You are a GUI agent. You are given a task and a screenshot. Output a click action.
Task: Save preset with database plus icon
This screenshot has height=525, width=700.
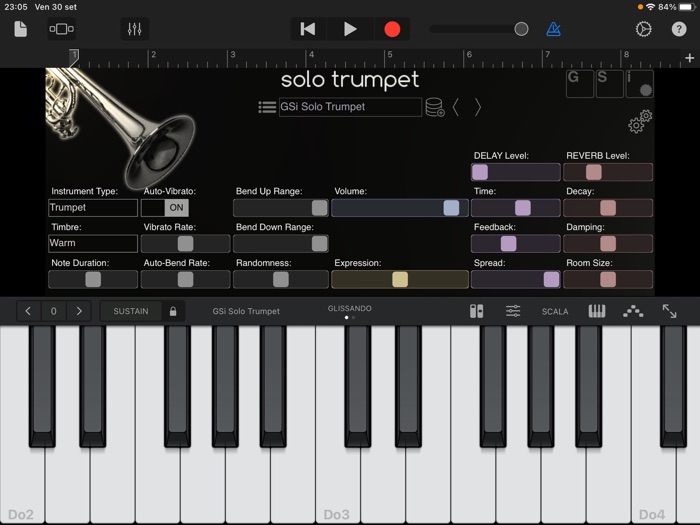[435, 107]
